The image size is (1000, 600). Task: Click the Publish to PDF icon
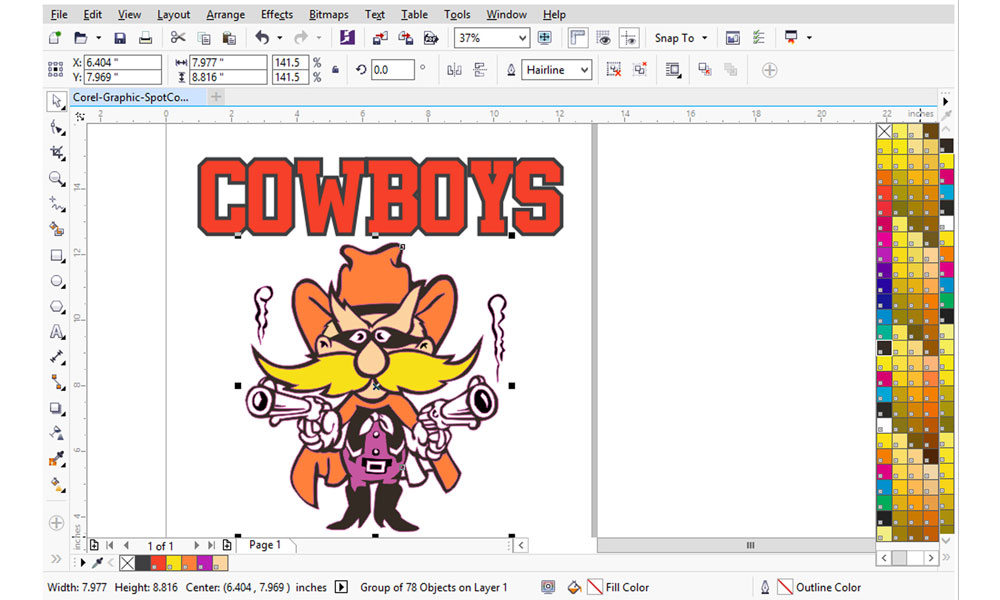point(431,38)
